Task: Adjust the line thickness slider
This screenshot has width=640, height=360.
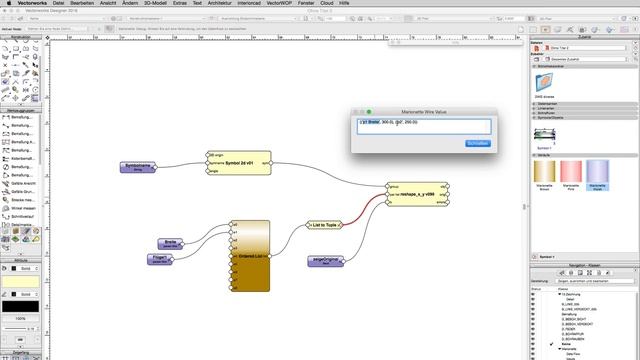Action: tap(16, 329)
